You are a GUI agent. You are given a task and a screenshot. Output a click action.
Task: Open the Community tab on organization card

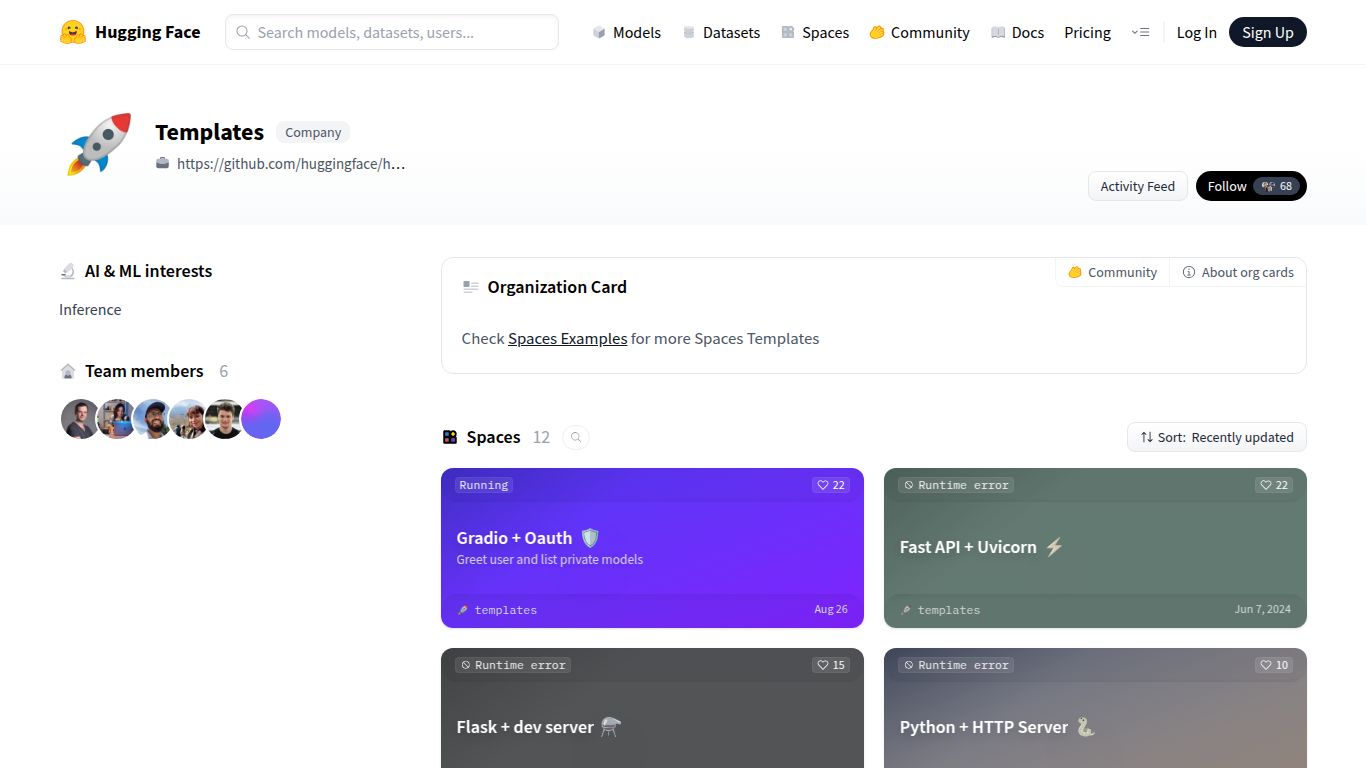click(1112, 272)
